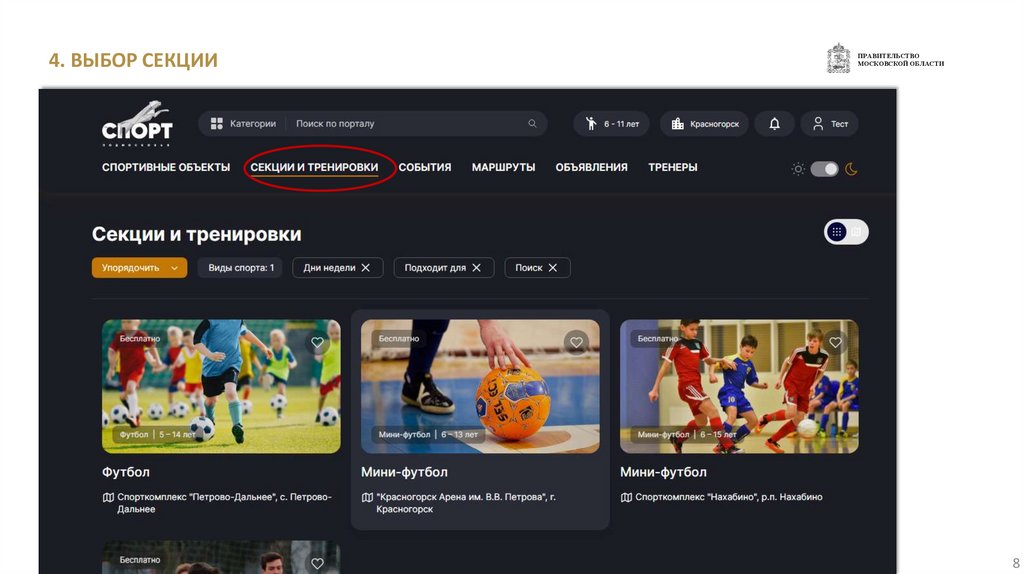Viewport: 1024px width, 574px height.
Task: Open the Тест user profile button
Action: (x=829, y=123)
